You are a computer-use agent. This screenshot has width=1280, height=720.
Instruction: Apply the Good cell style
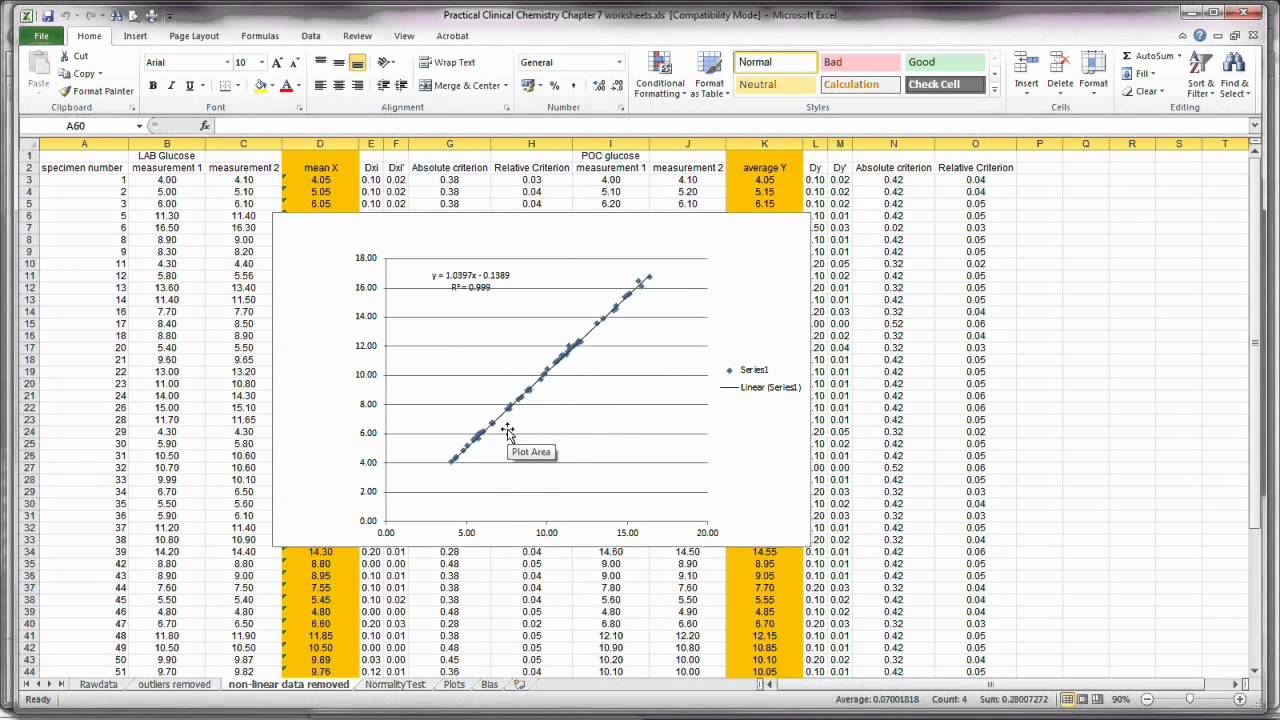(x=945, y=62)
